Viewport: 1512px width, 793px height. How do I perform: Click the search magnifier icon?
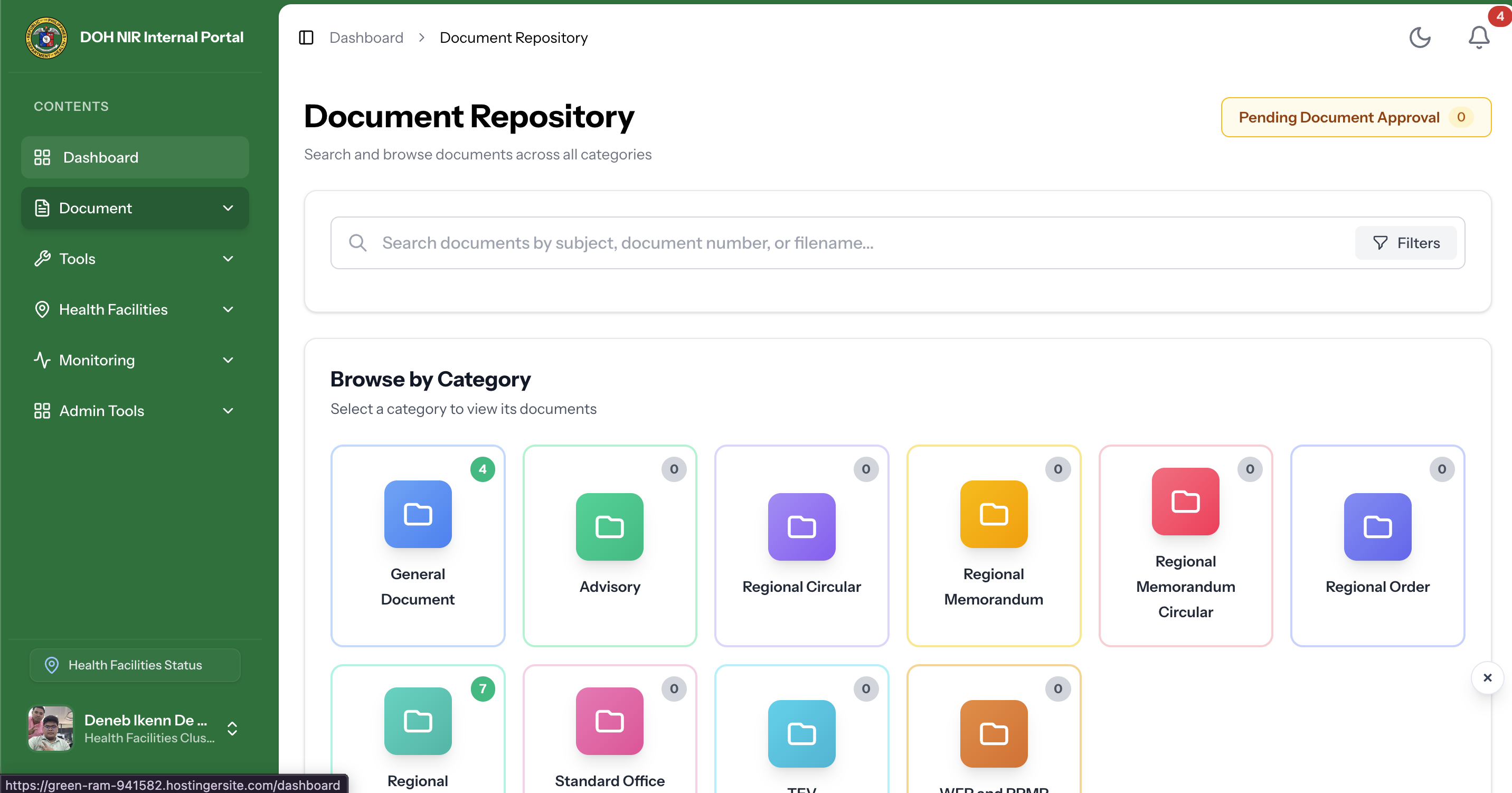click(x=357, y=243)
